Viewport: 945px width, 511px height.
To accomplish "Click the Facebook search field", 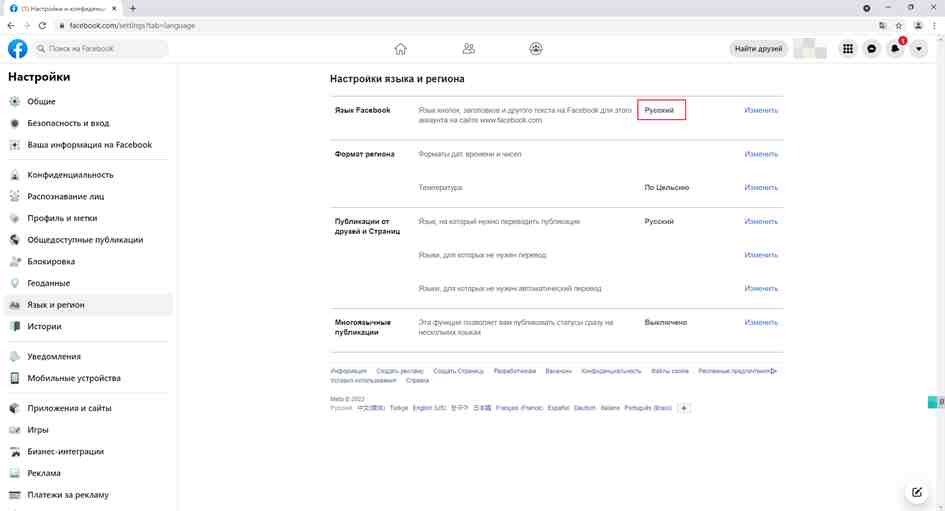I will 101,48.
